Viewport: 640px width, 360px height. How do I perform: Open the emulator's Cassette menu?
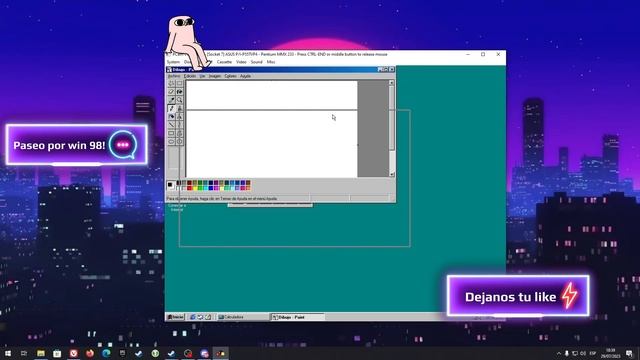pyautogui.click(x=224, y=62)
